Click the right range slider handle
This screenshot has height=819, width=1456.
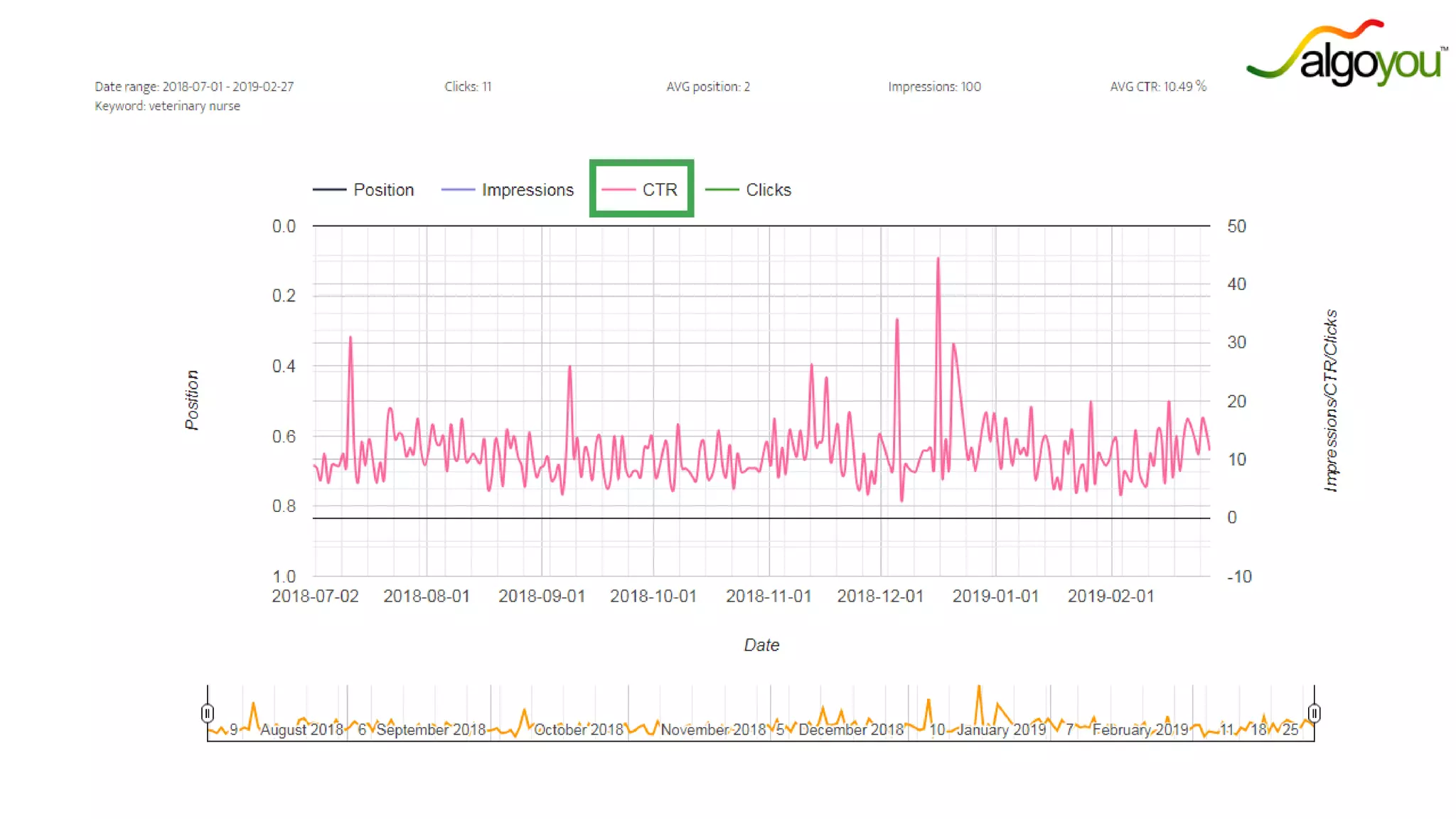[1314, 712]
